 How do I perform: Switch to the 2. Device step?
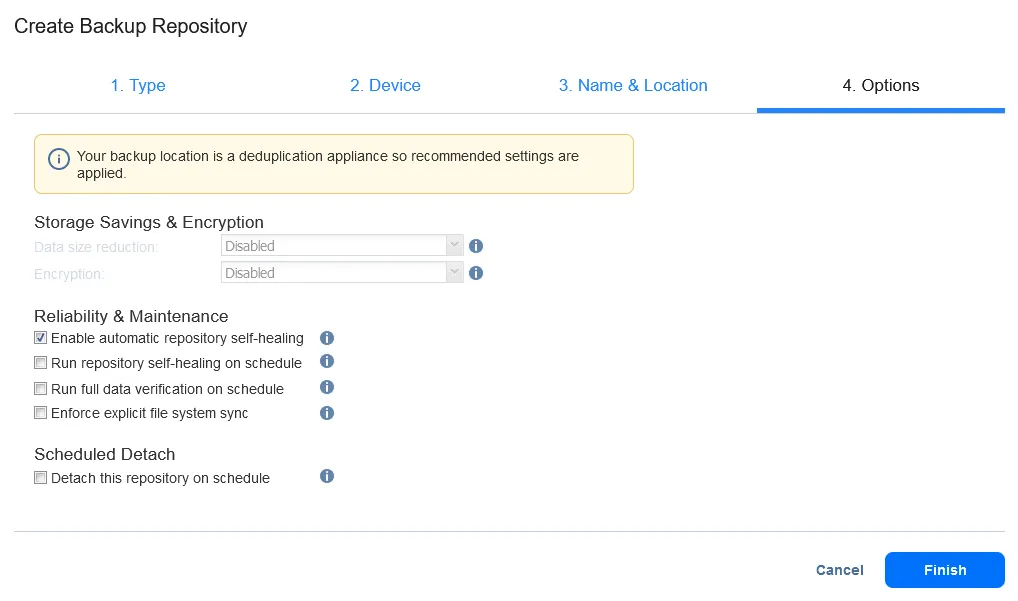(385, 86)
